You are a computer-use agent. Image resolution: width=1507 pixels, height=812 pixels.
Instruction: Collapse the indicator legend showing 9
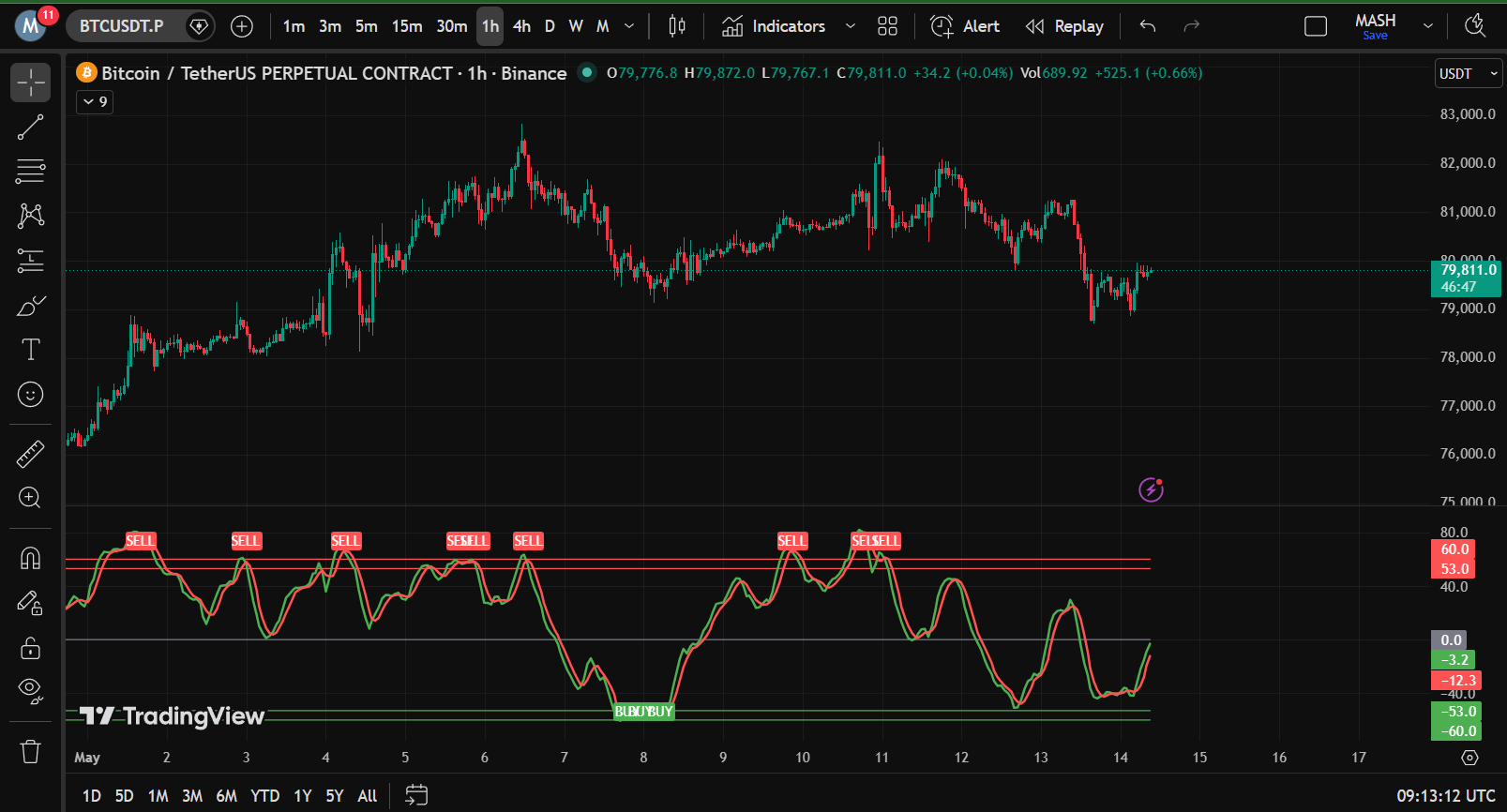95,101
